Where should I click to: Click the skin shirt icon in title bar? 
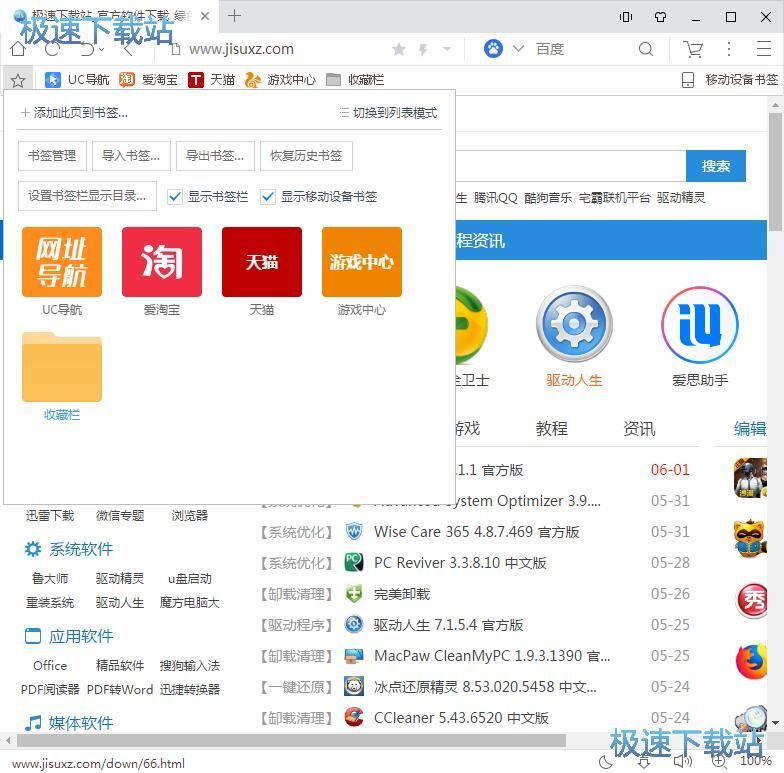point(660,17)
